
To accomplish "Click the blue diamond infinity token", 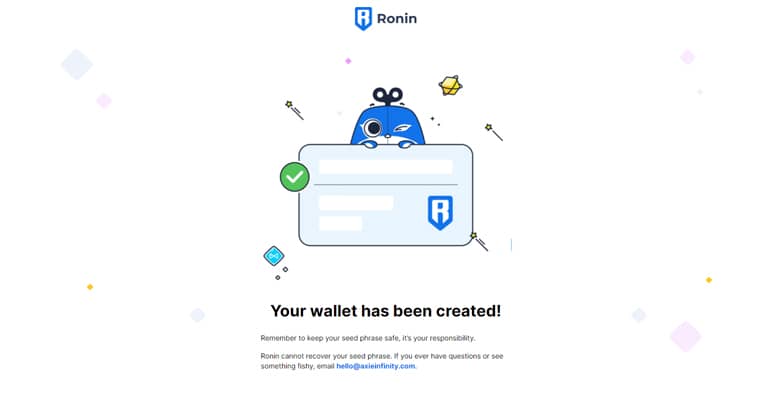I will [274, 256].
